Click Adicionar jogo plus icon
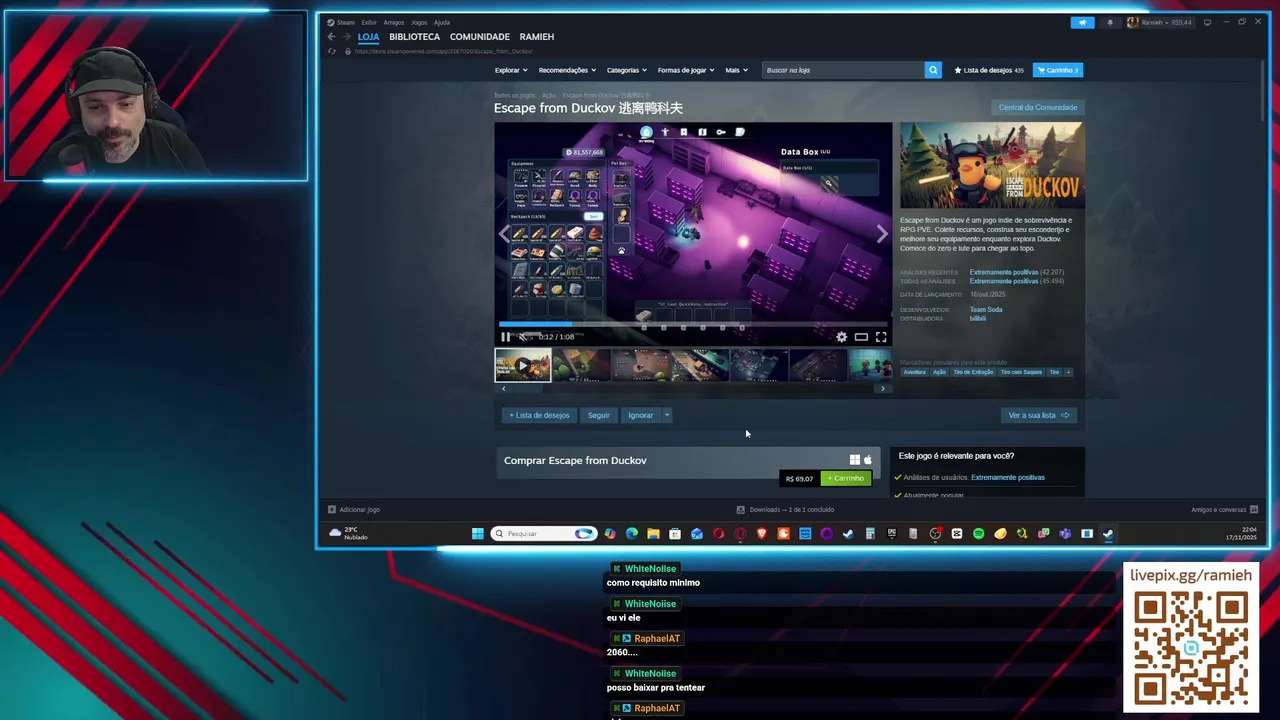Viewport: 1280px width, 720px height. 332,509
